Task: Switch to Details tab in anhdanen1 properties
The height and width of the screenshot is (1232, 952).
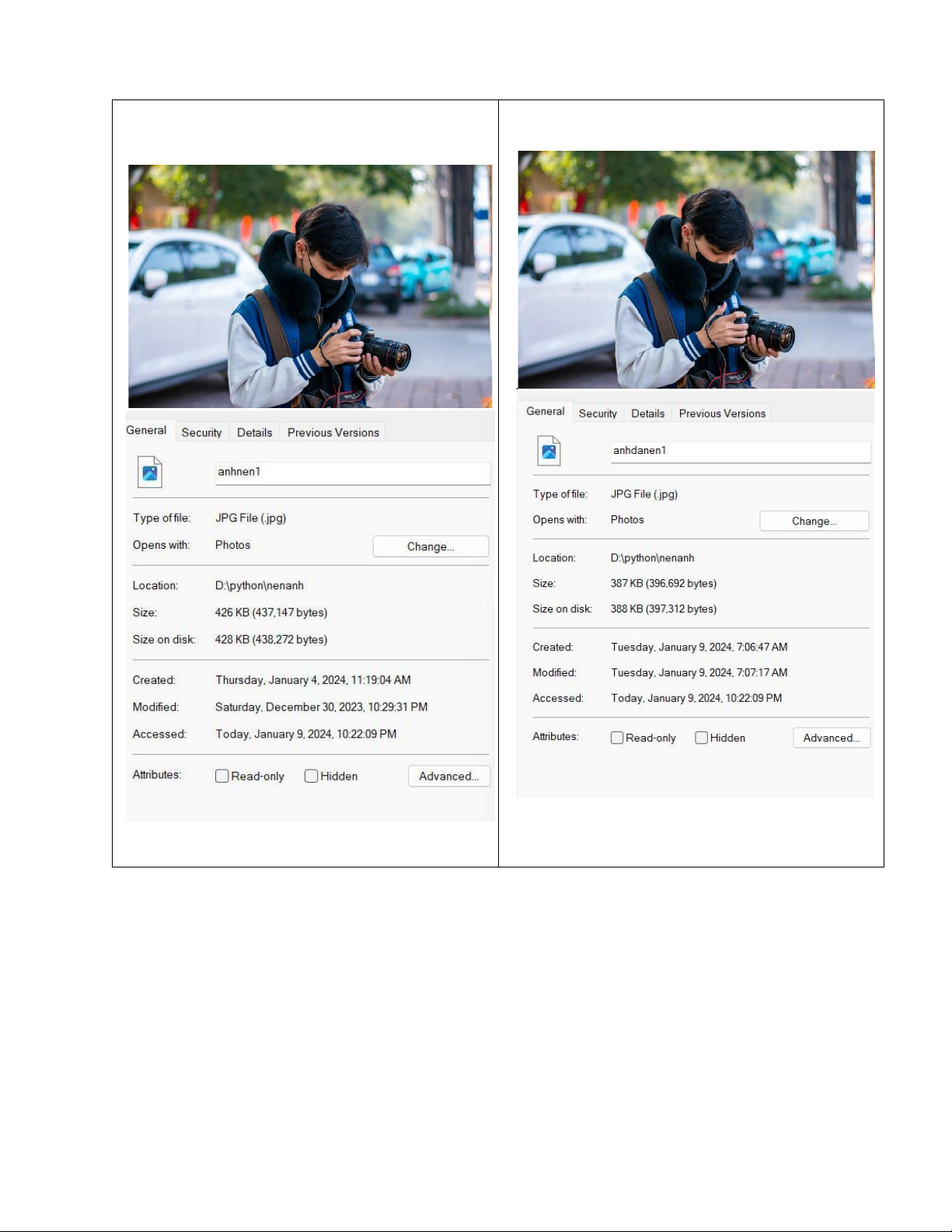Action: pyautogui.click(x=647, y=414)
